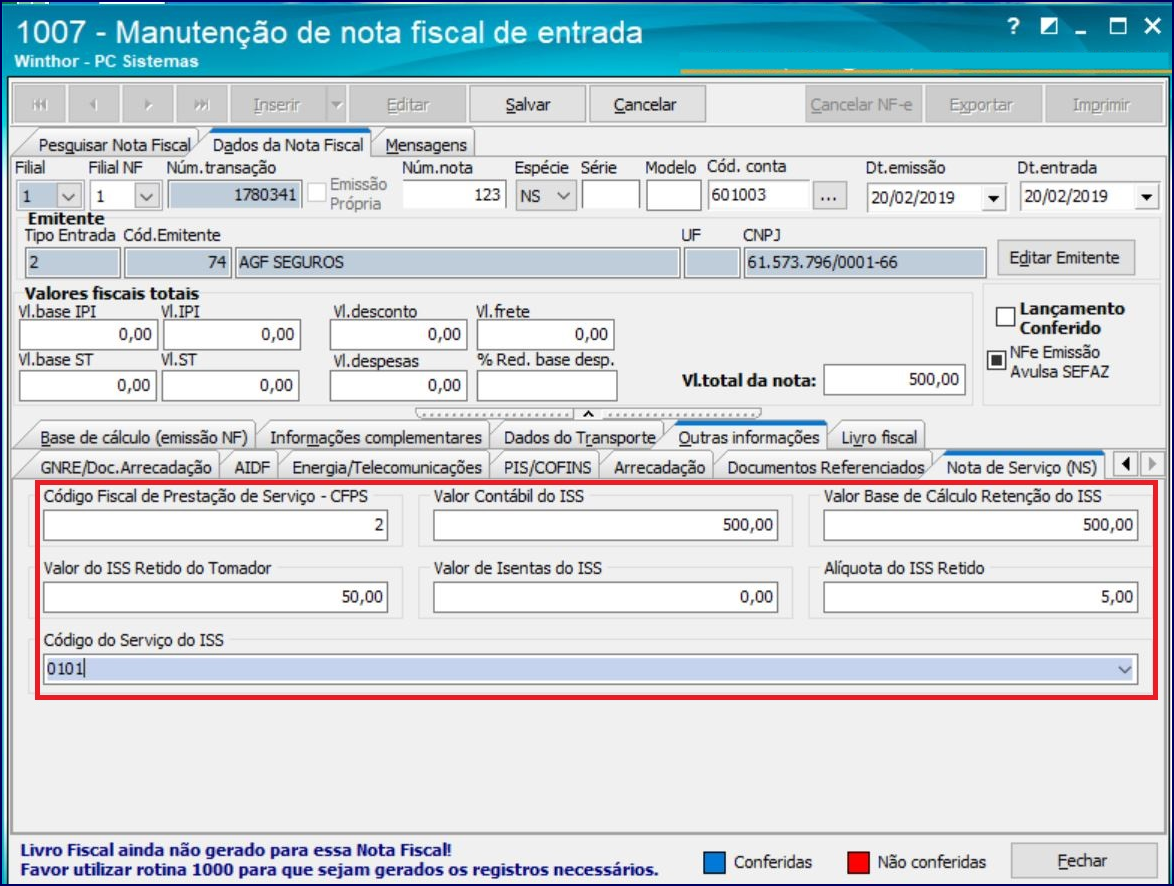Screen dimensions: 1174x886
Task: Go to last record navigation arrow
Action: (202, 104)
